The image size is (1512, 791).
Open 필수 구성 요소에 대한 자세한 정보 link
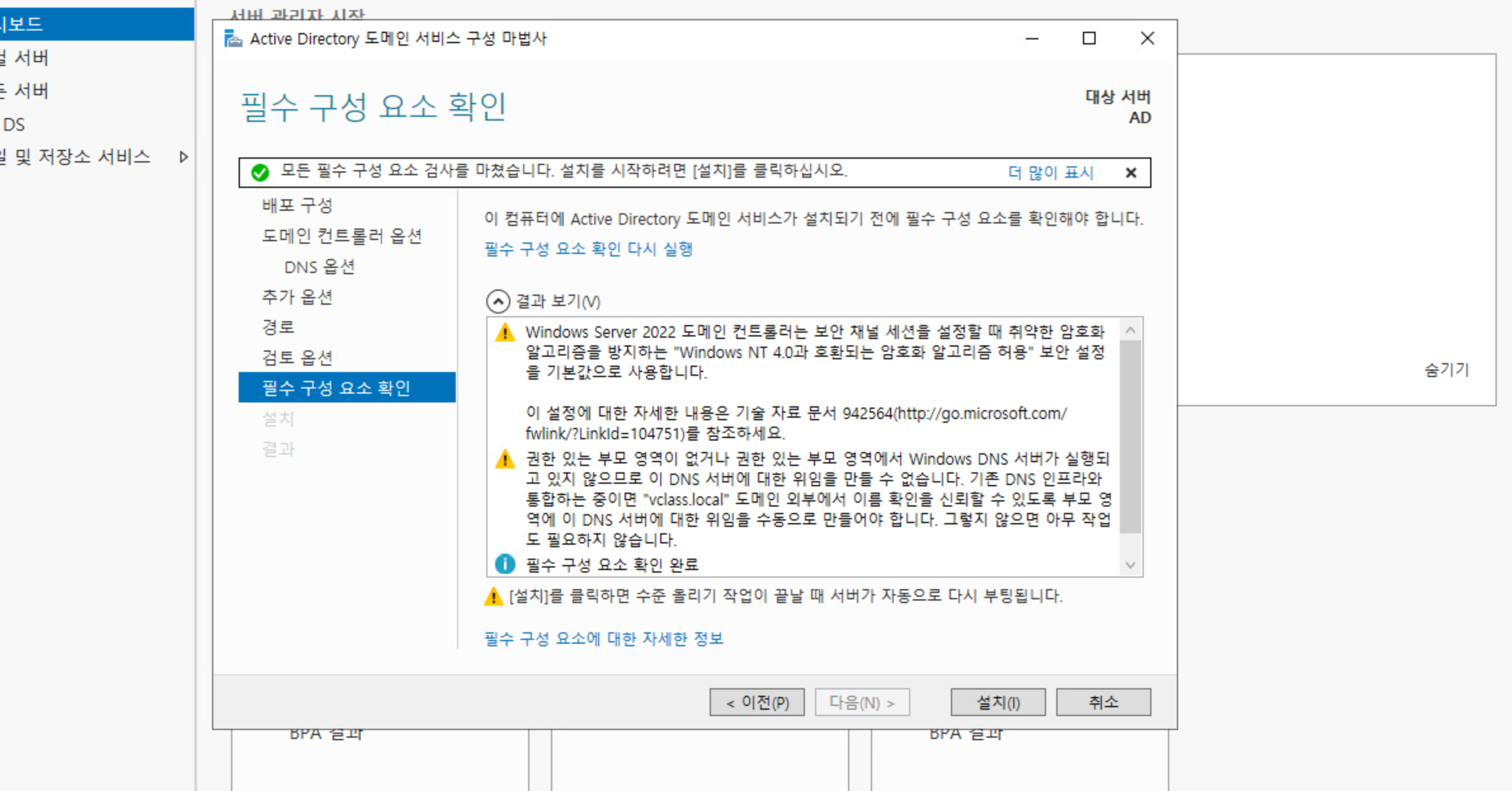pyautogui.click(x=603, y=639)
